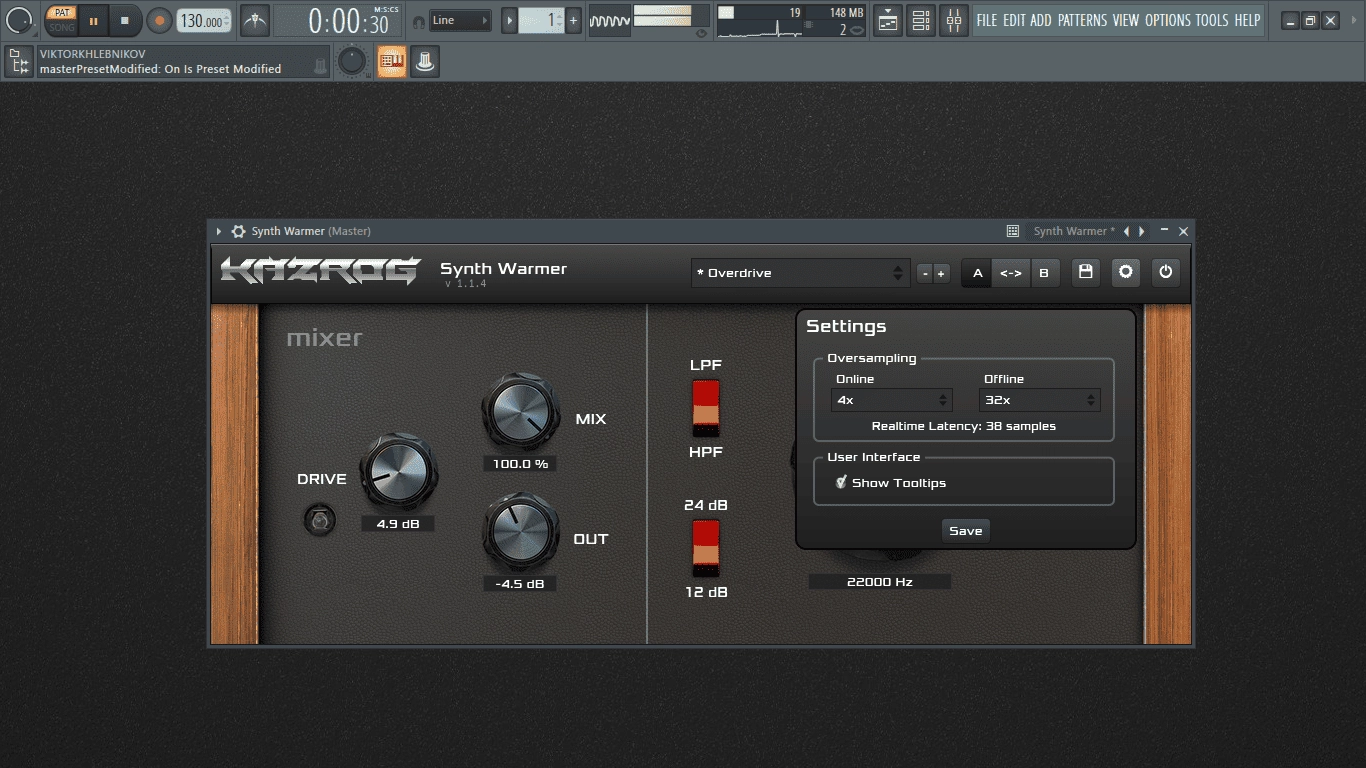Screen dimensions: 1366x768
Task: Open the OPTIONS menu
Action: coord(1168,20)
